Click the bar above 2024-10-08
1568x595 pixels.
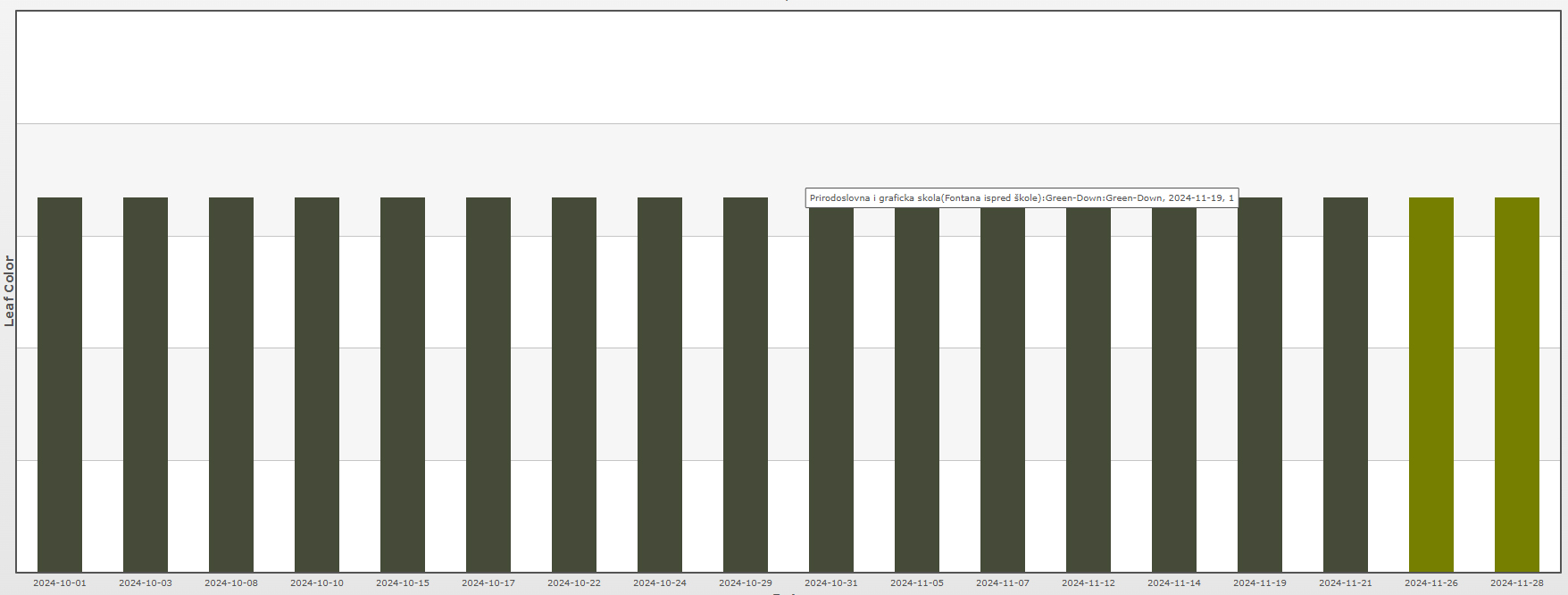pyautogui.click(x=231, y=384)
